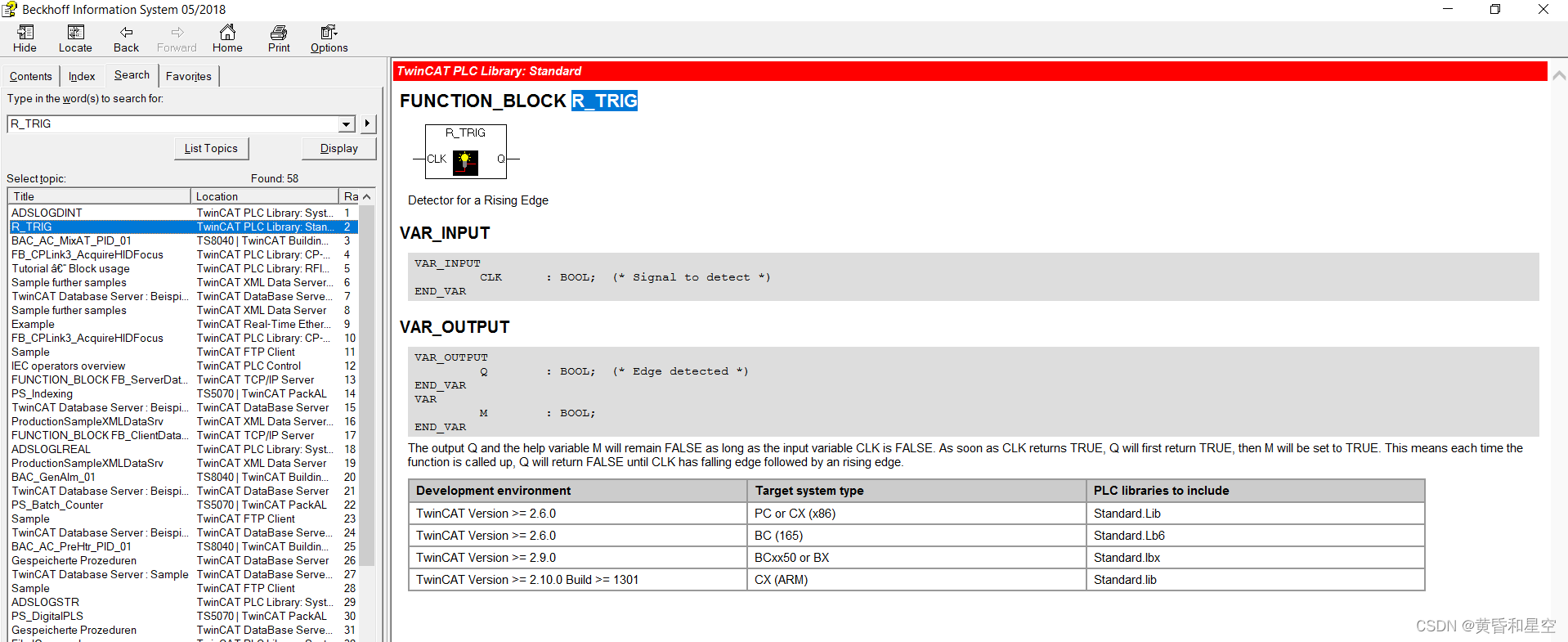This screenshot has width=1568, height=642.
Task: Minimize the Beckhoff Information System window
Action: [x=1448, y=9]
